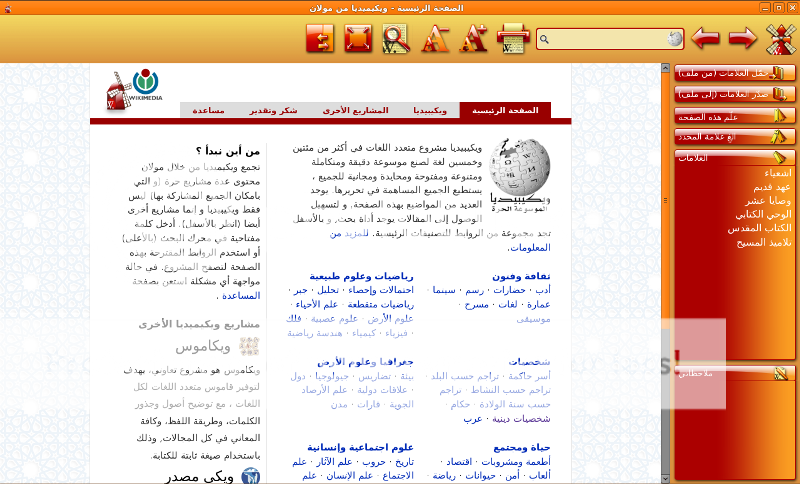
Task: Click the Wiktionary tile icon beside ويكاموس
Action: [x=249, y=347]
